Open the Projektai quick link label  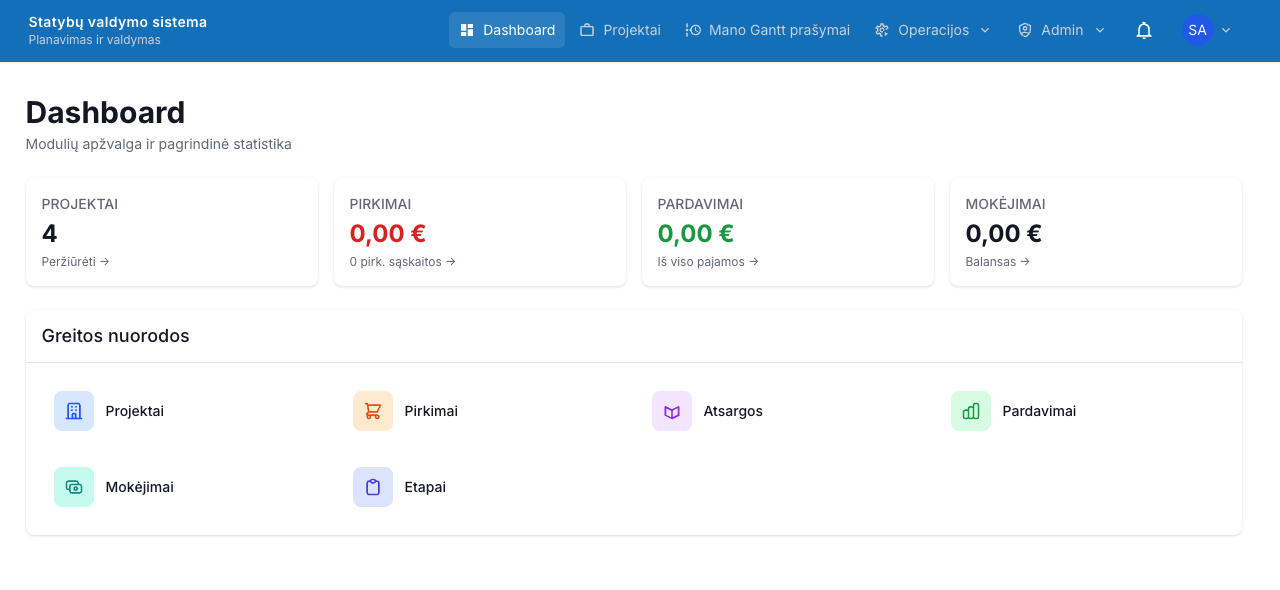pyautogui.click(x=135, y=411)
